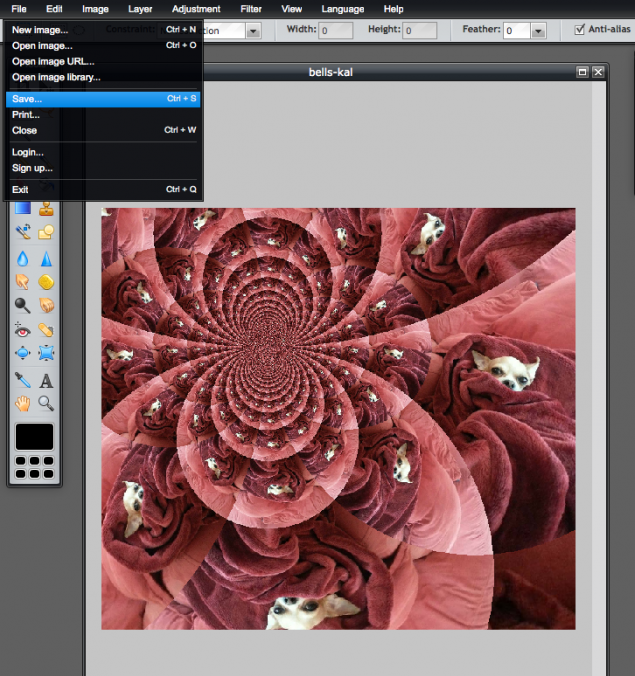Screen dimensions: 635x676
Task: Open the Adjustment menu
Action: click(196, 9)
